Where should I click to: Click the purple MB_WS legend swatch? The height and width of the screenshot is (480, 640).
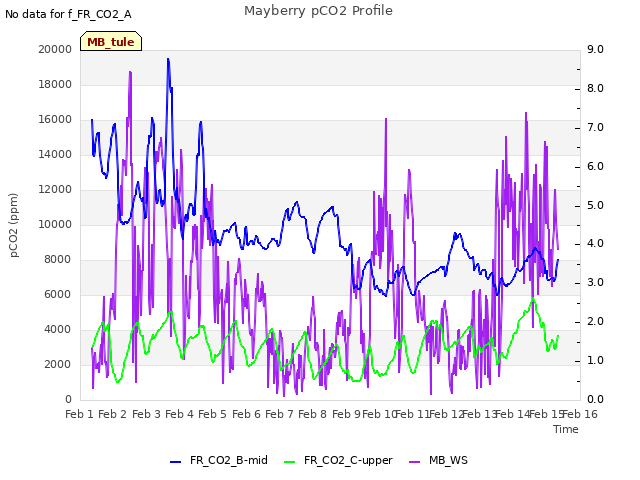(414, 462)
